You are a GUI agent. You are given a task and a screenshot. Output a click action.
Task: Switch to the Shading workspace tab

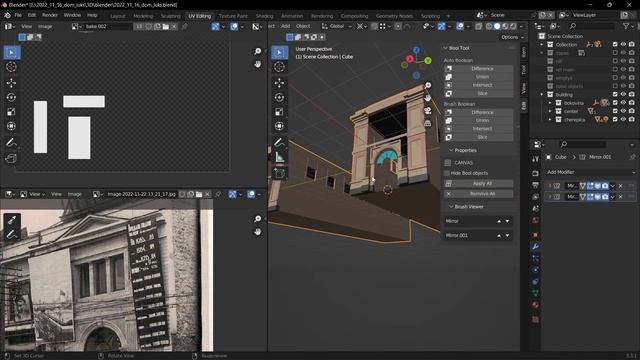264,16
